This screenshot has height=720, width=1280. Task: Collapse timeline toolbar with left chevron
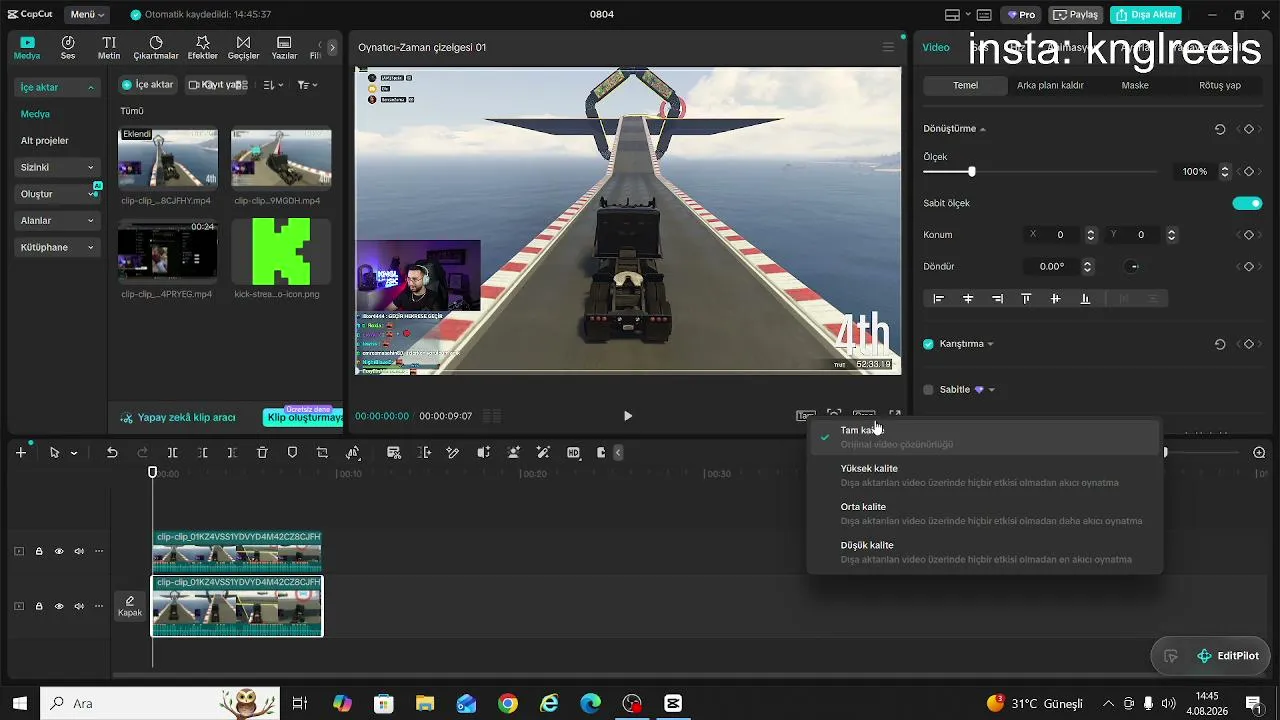click(618, 453)
